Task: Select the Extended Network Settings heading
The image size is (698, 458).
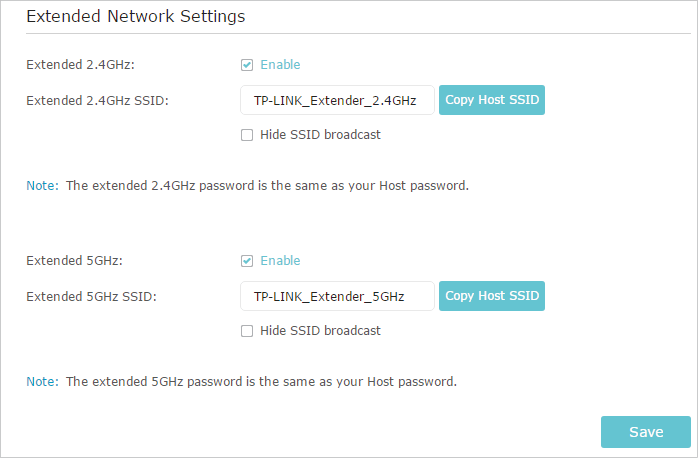Action: point(136,16)
